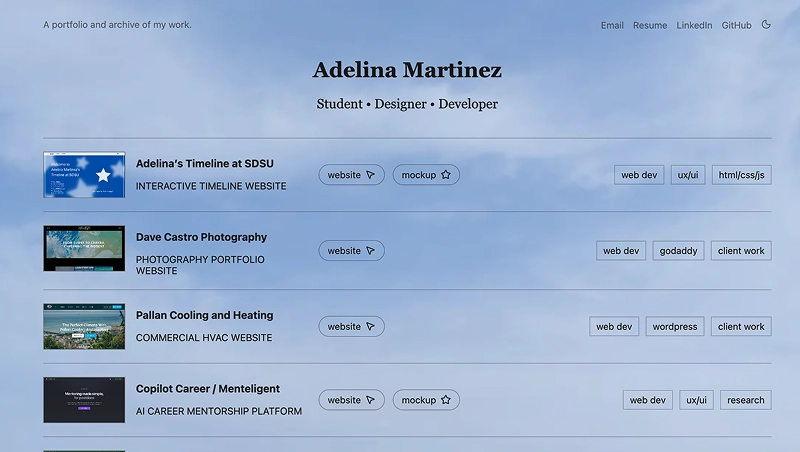Viewport: 800px width, 452px height.
Task: Select the html/css/js tag
Action: pyautogui.click(x=741, y=175)
